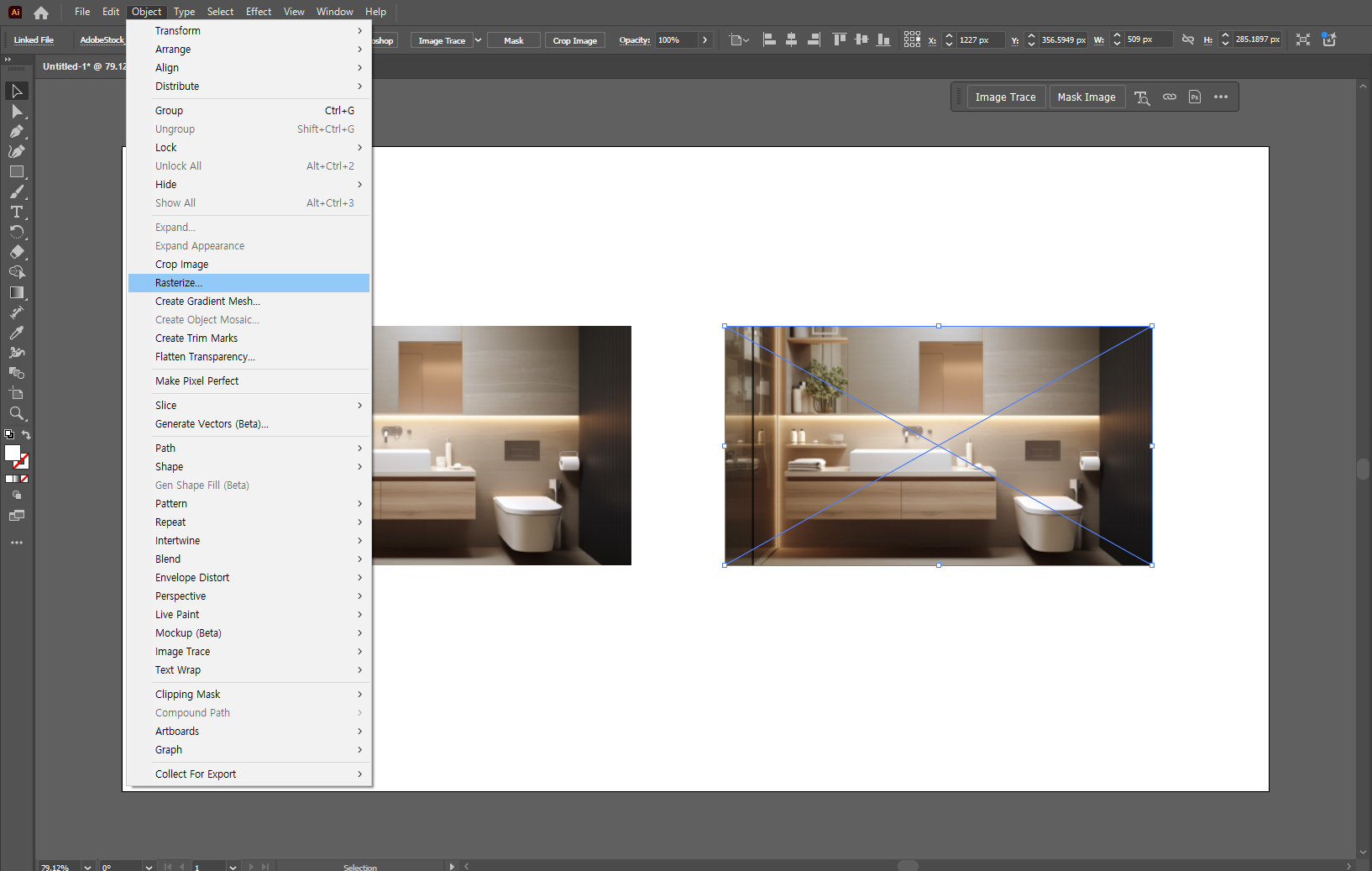Expand the Transform submenu
This screenshot has width=1372, height=871.
click(249, 31)
